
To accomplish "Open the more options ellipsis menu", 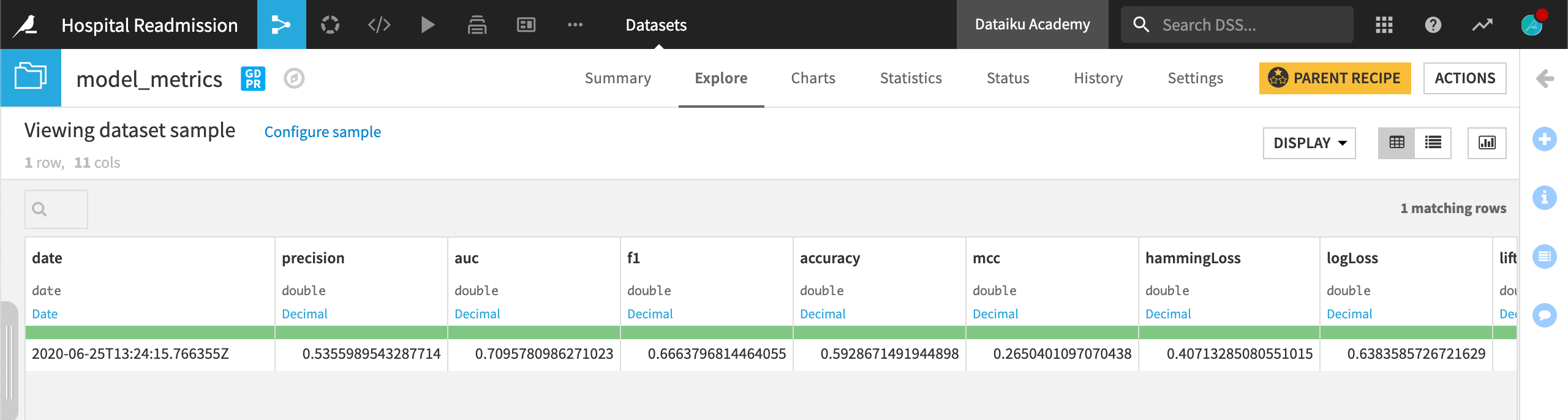I will pos(575,24).
